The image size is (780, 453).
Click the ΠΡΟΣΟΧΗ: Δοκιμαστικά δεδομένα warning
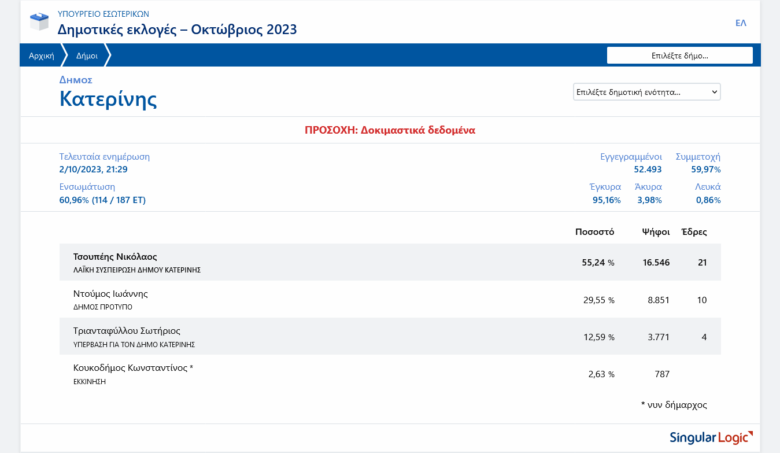point(390,130)
